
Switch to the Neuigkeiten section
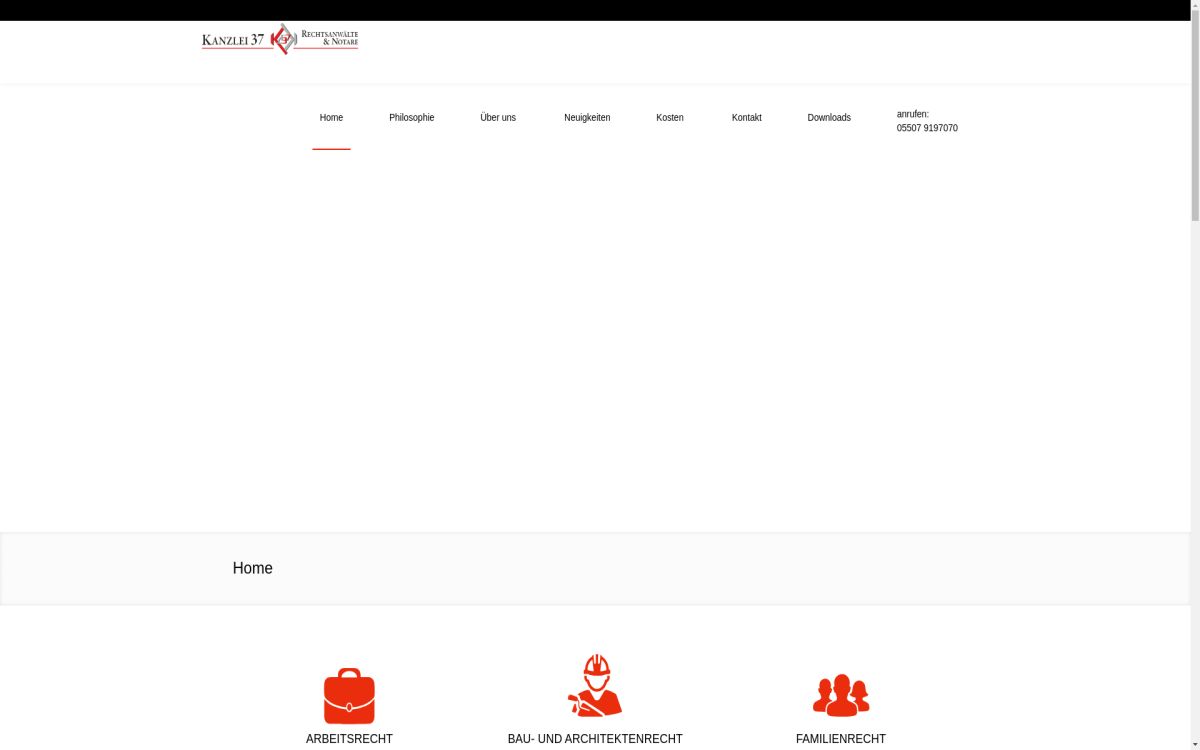[x=587, y=117]
